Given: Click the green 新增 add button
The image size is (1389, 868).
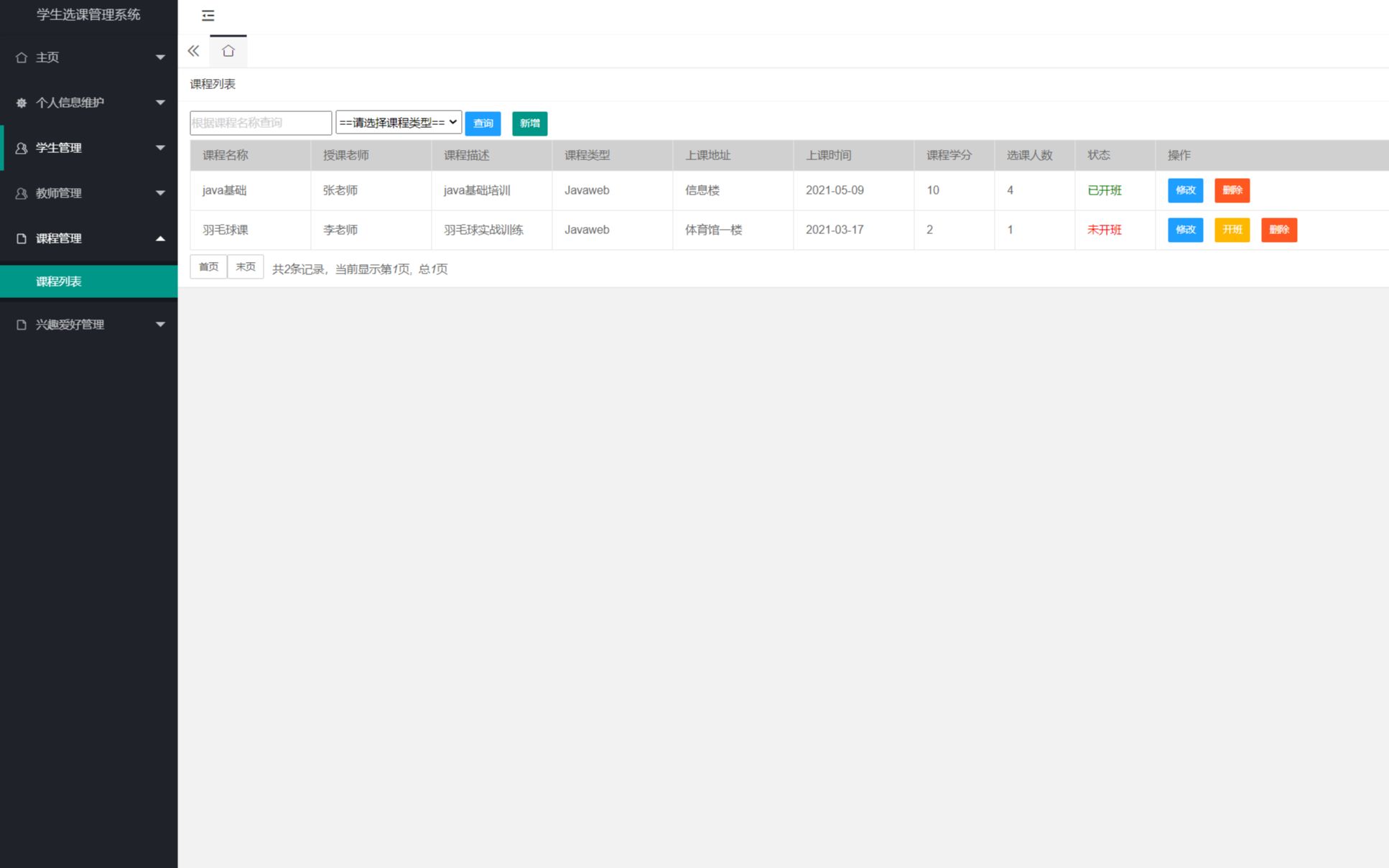Looking at the screenshot, I should 530,123.
